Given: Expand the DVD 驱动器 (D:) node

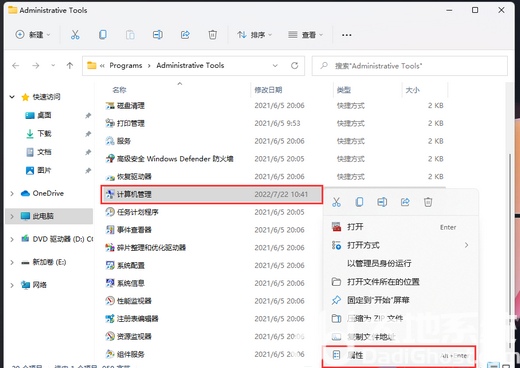Looking at the screenshot, I should coord(12,239).
